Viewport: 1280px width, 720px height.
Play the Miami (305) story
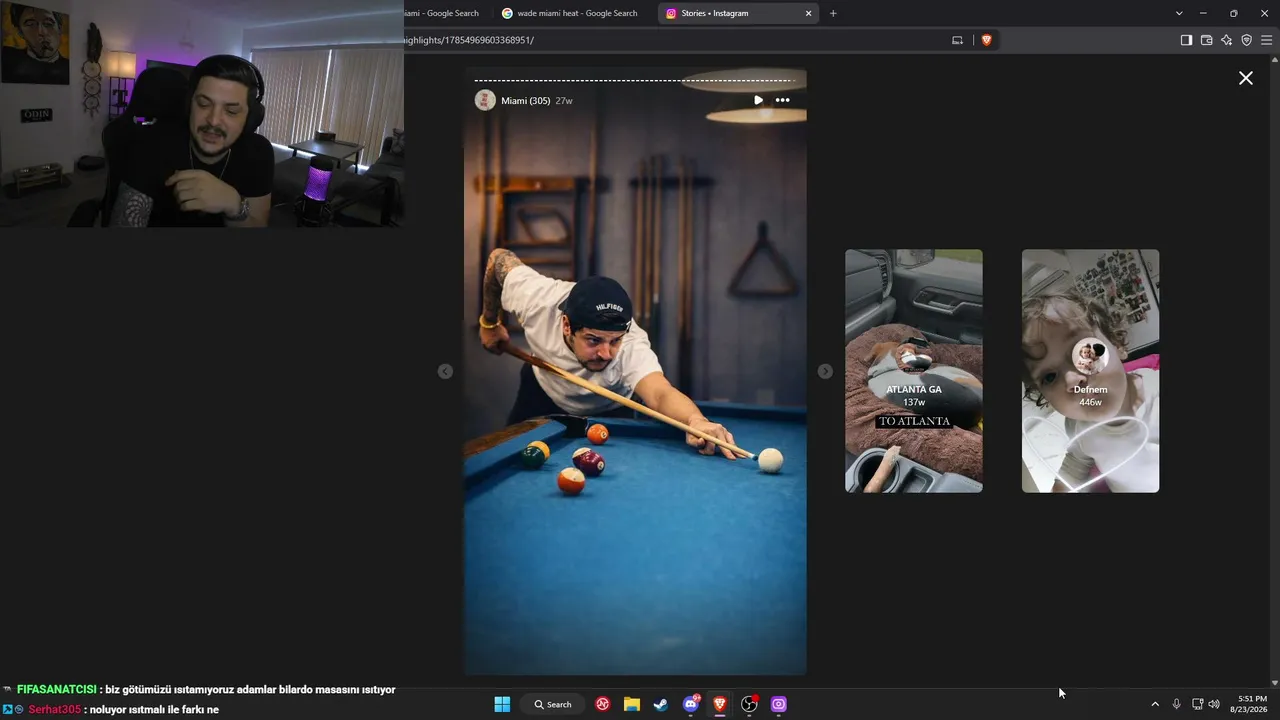[x=758, y=100]
